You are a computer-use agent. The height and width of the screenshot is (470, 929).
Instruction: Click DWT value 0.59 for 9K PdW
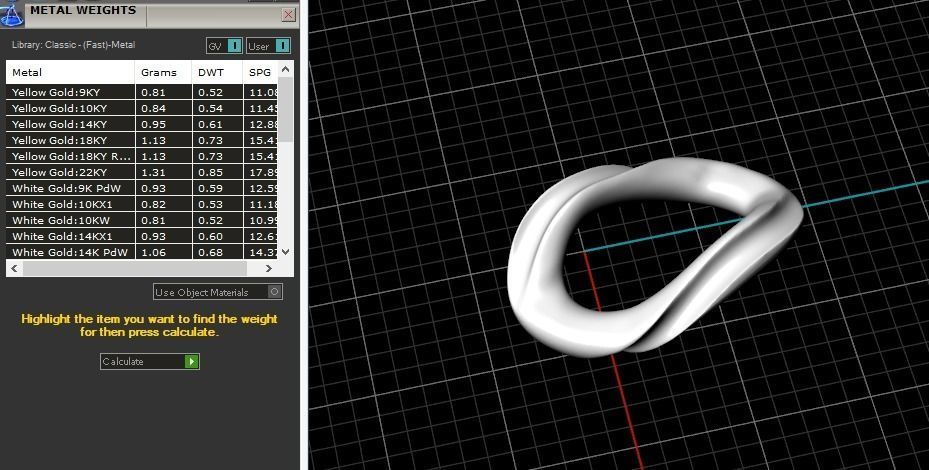click(x=210, y=188)
